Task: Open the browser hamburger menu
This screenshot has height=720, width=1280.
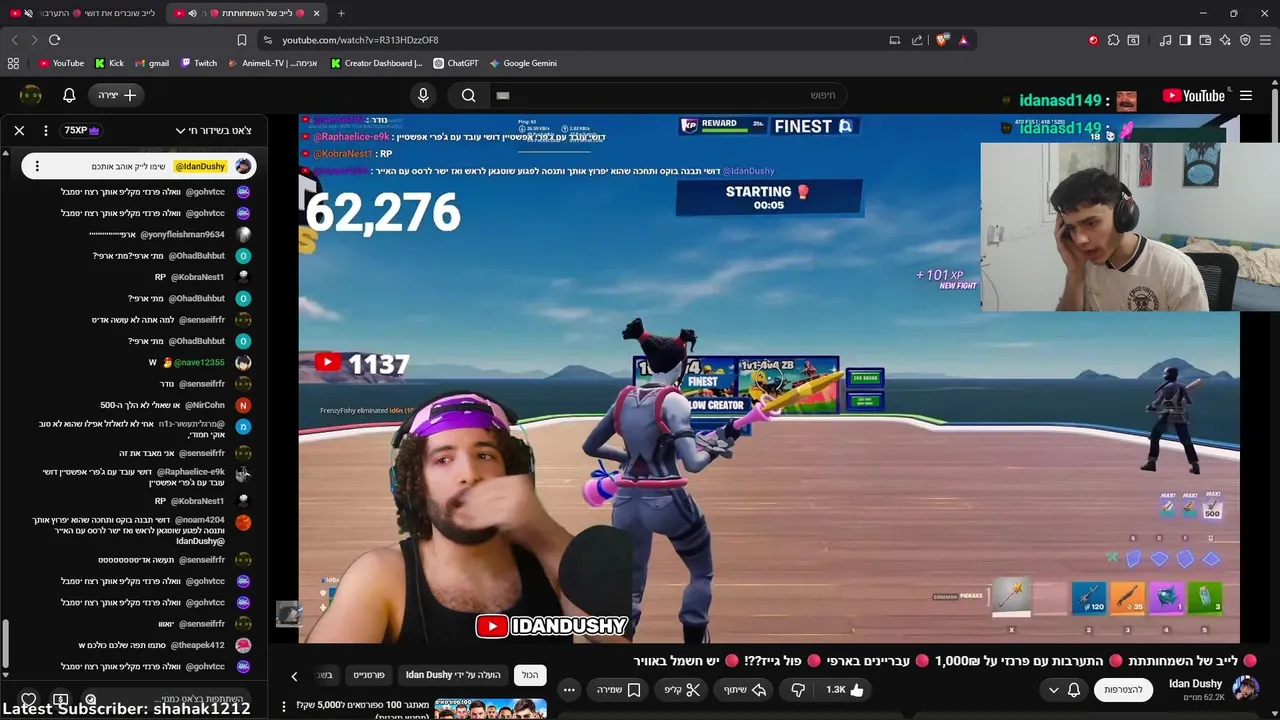Action: coord(1266,40)
